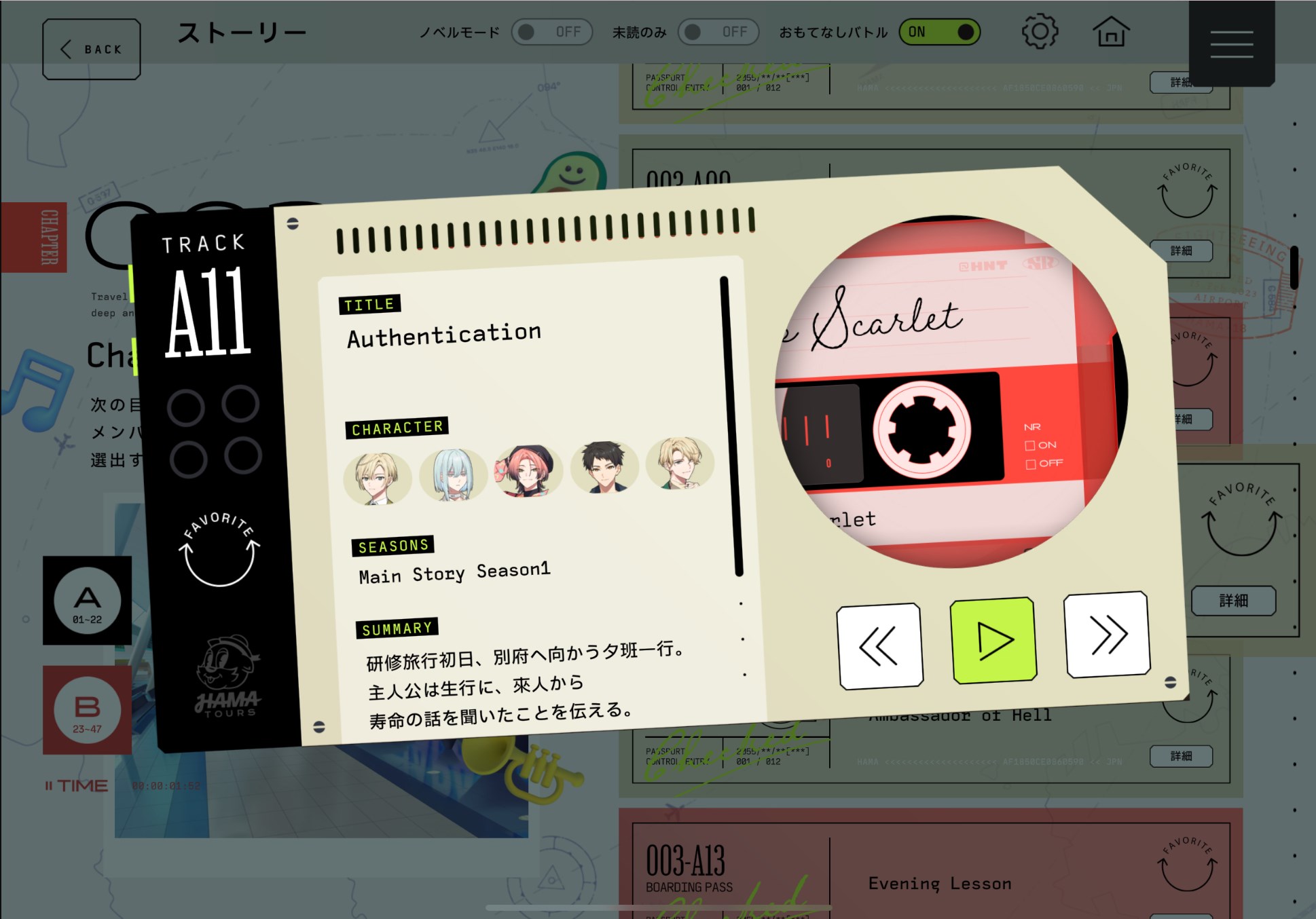Mark track A11 as favorite

[x=219, y=550]
